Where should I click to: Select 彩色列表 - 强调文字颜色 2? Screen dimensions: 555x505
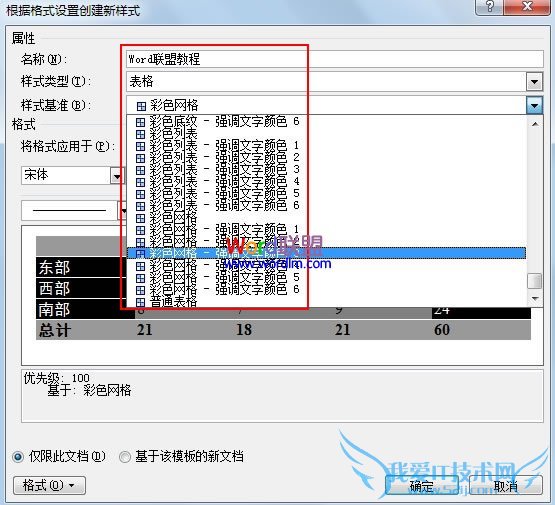[326, 158]
